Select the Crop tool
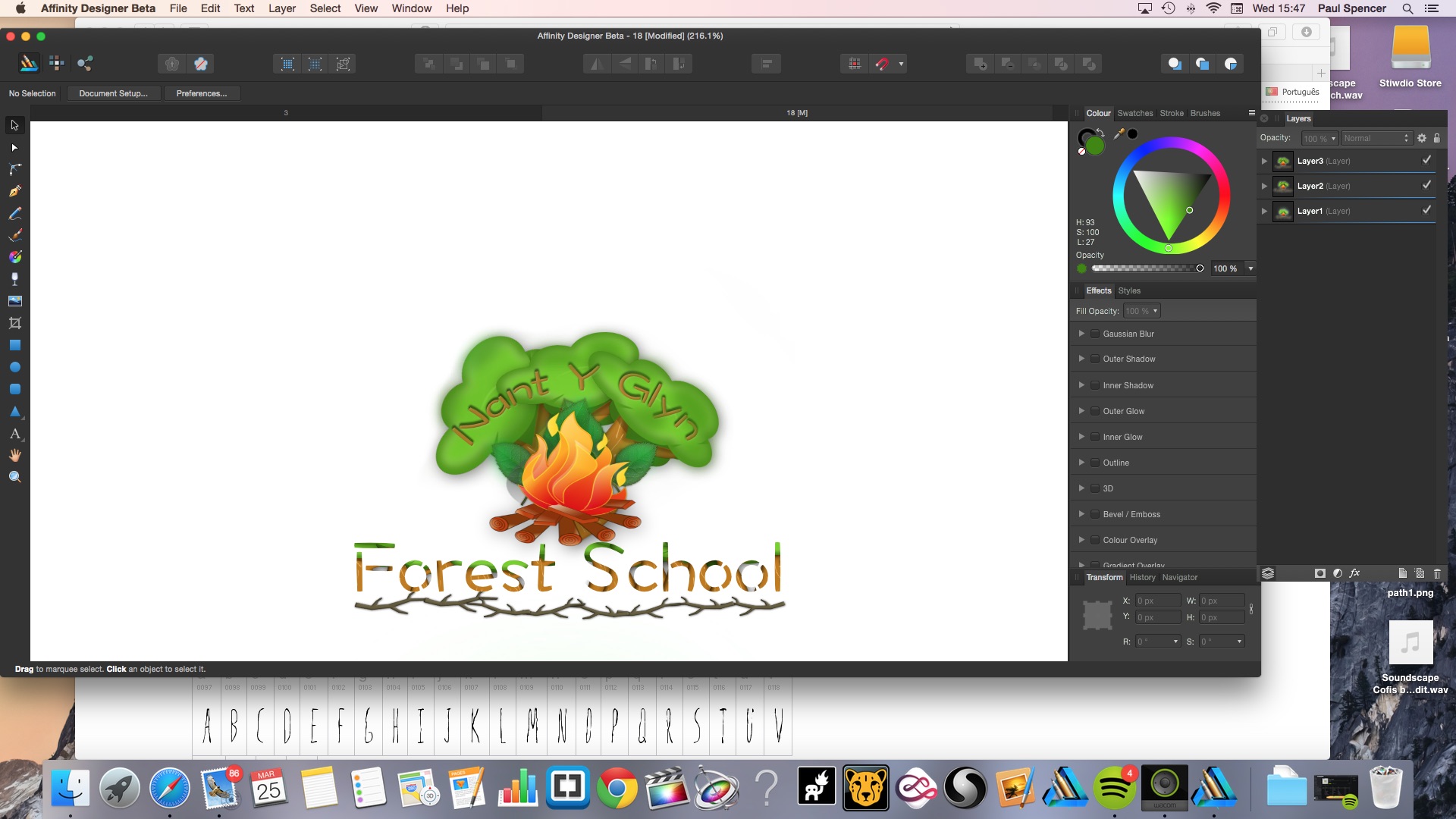The image size is (1456, 819). tap(14, 323)
